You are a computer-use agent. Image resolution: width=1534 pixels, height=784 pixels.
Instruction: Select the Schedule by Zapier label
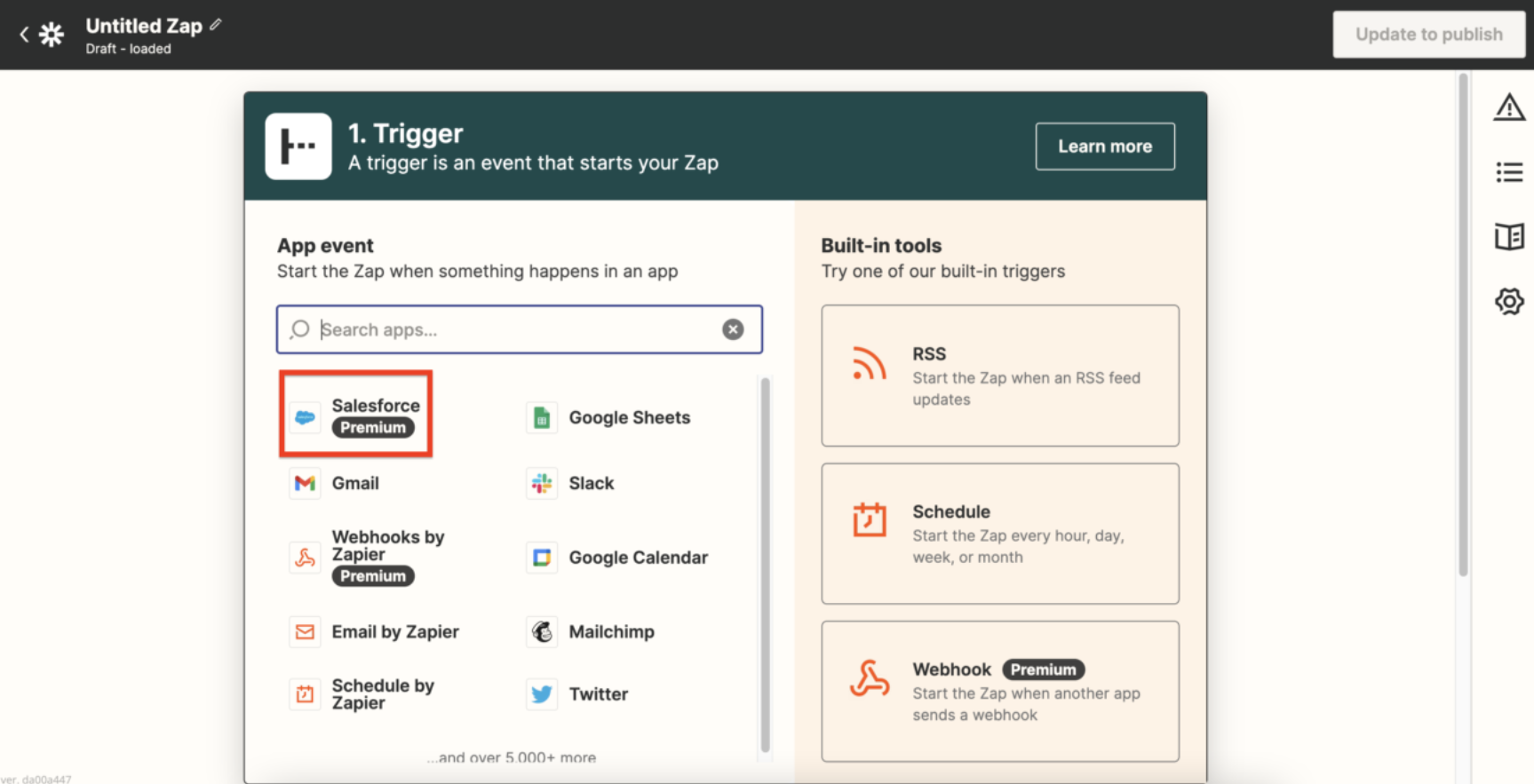pos(383,694)
